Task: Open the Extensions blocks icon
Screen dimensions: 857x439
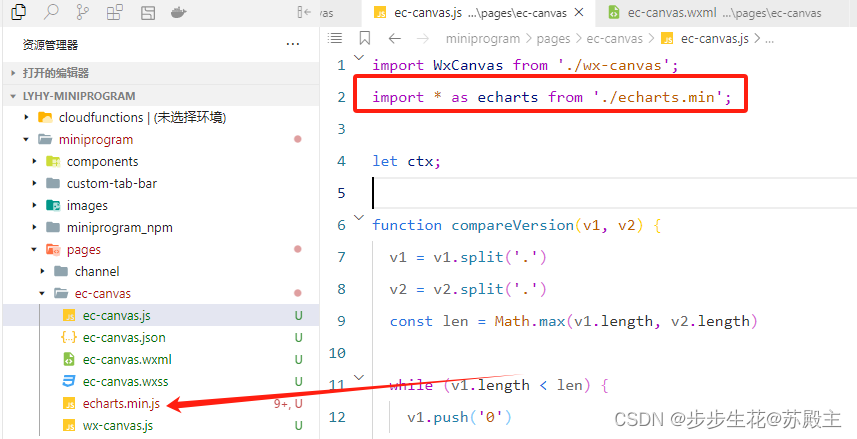Action: [115, 12]
